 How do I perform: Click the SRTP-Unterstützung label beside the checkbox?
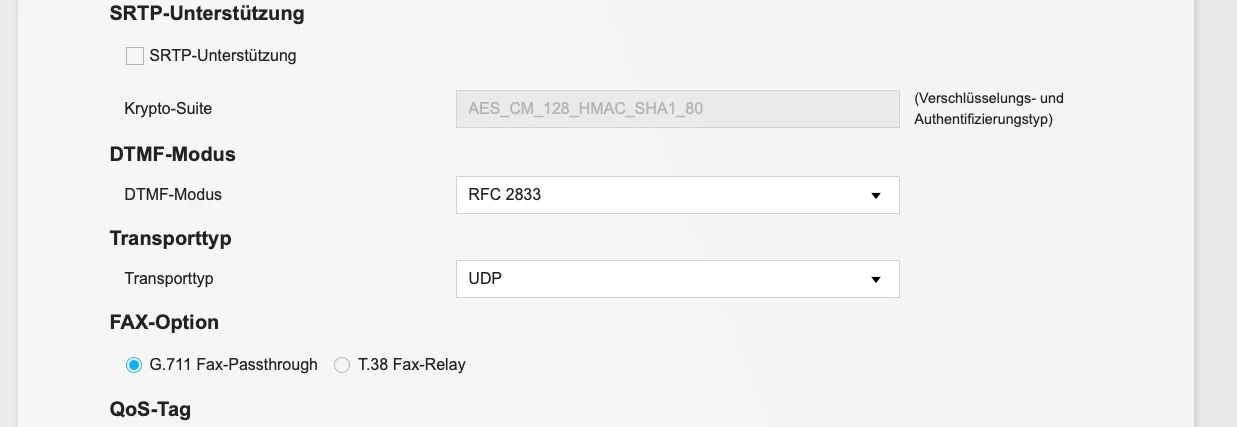coord(223,56)
